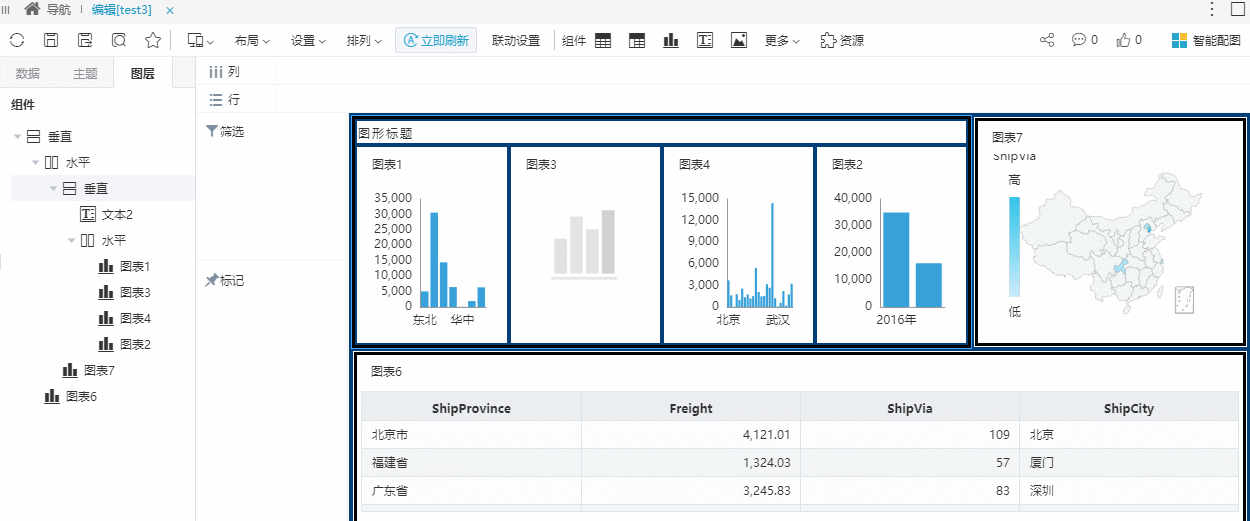Click the refresh icon in the toolbar
This screenshot has width=1250, height=521.
[17, 40]
